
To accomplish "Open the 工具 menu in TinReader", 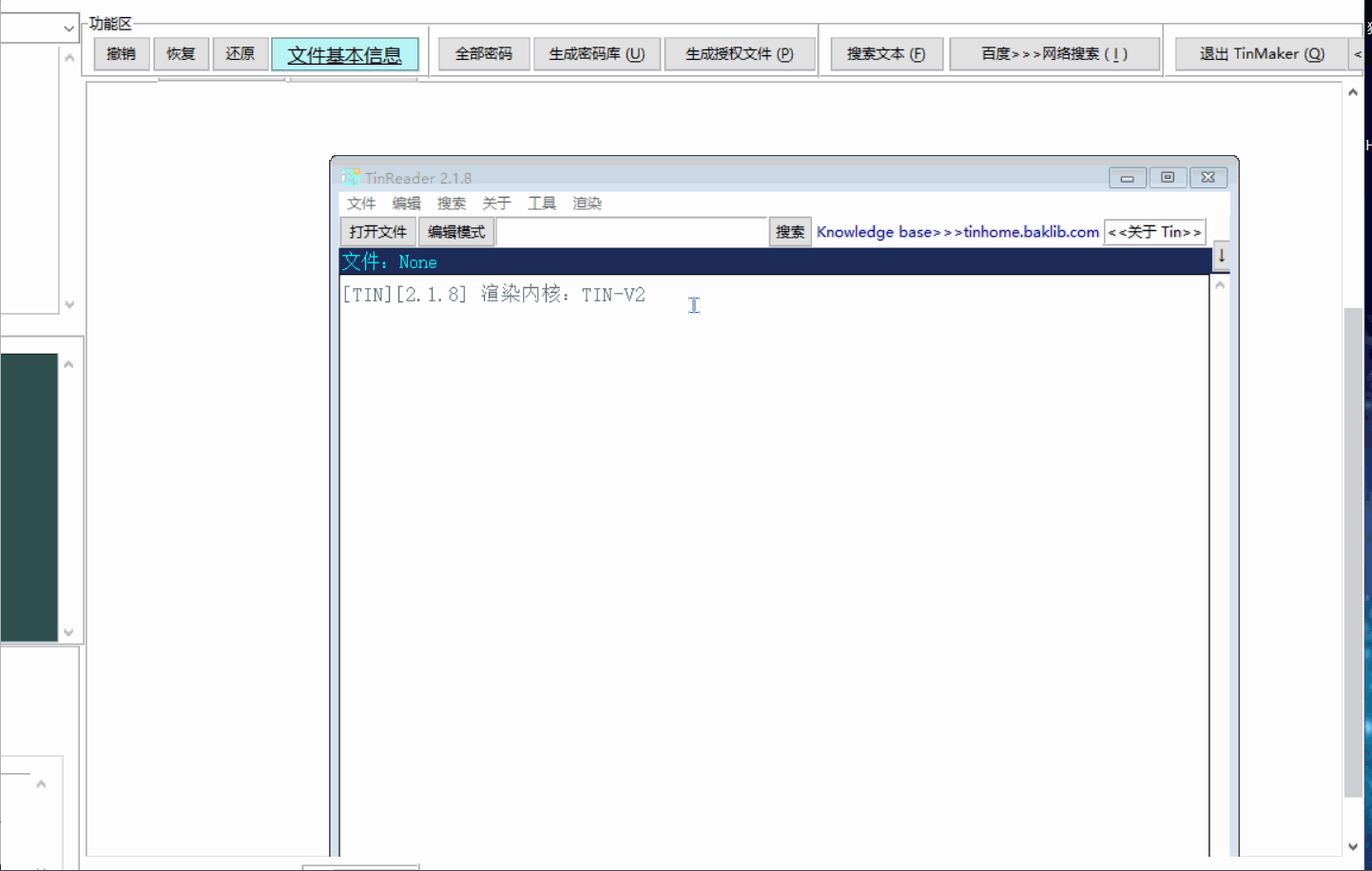I will coord(542,203).
